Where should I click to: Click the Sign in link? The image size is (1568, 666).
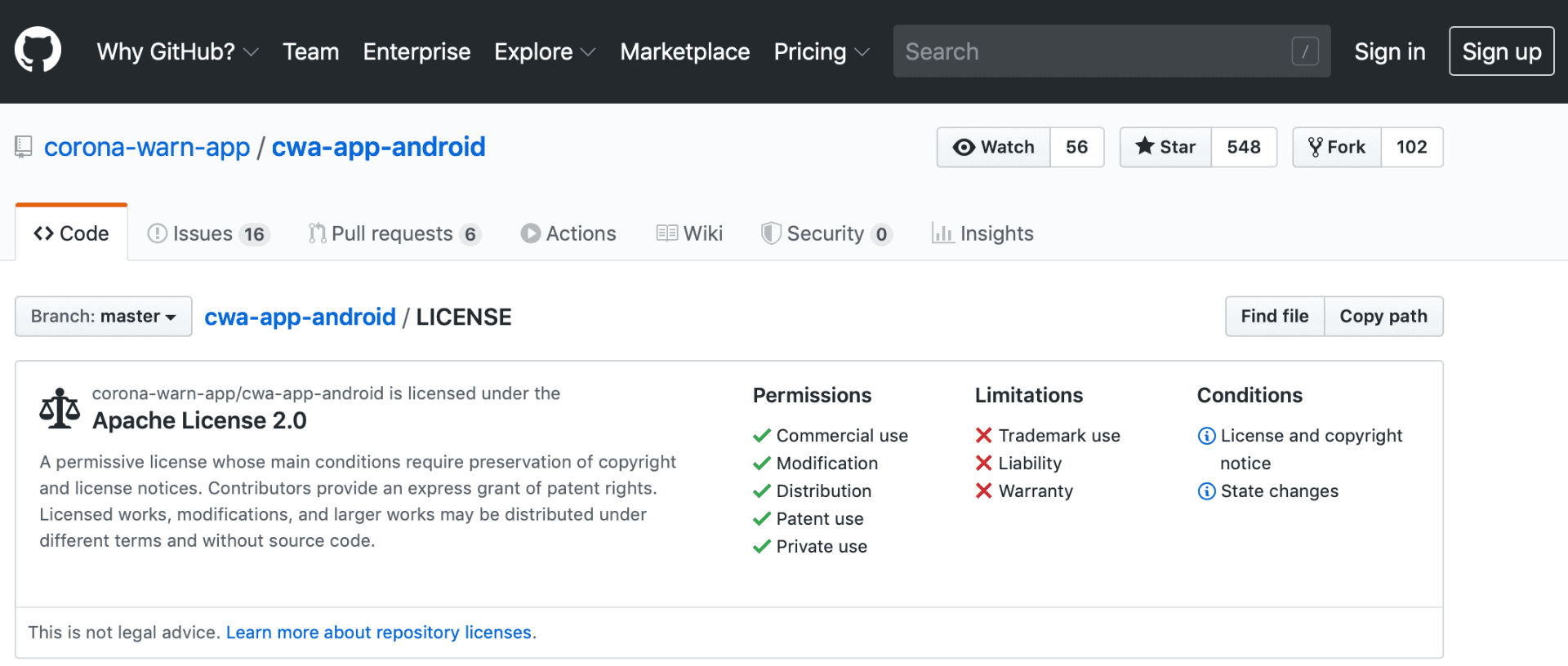point(1389,51)
